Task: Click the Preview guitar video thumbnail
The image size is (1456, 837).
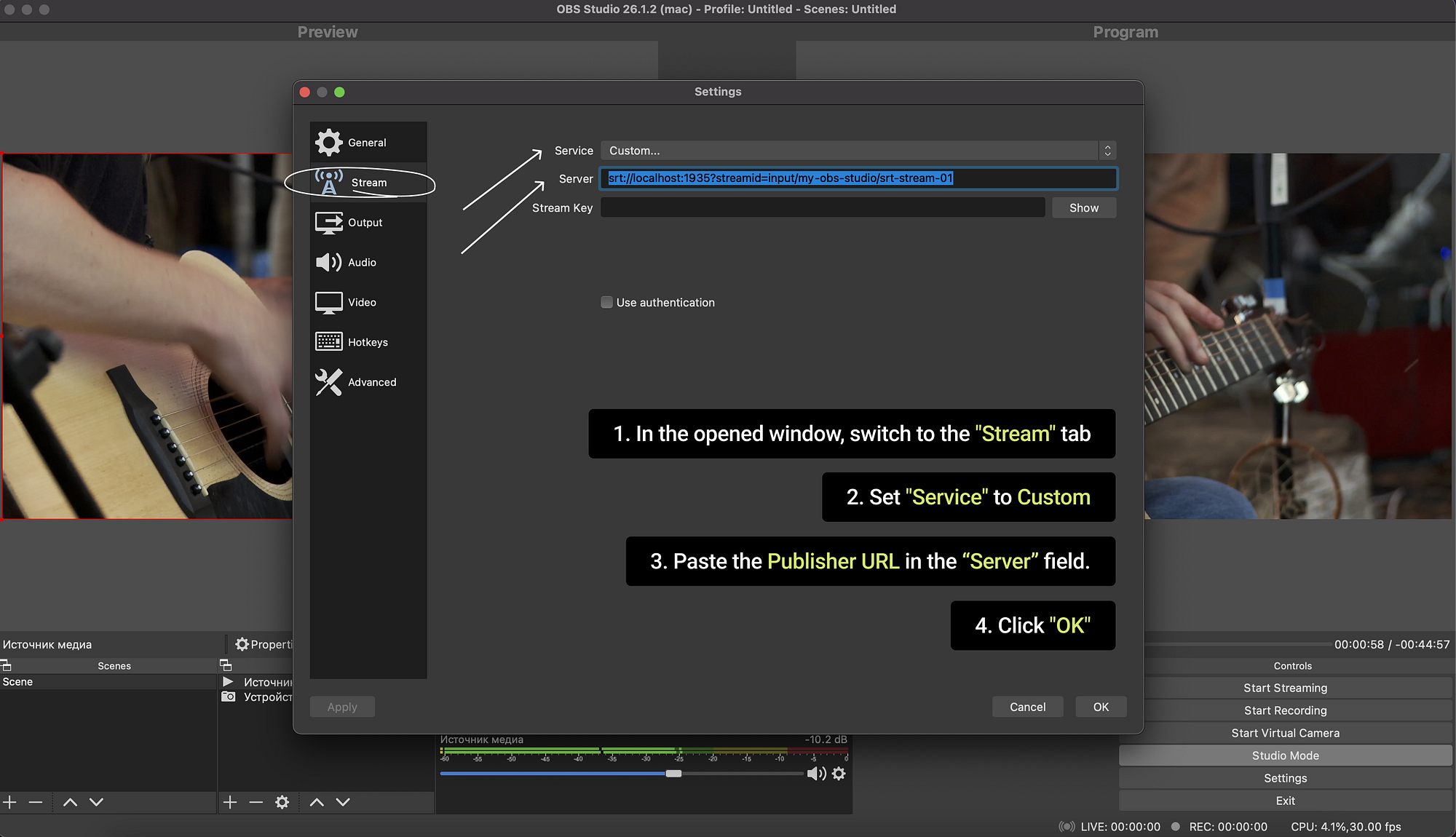Action: coord(146,336)
